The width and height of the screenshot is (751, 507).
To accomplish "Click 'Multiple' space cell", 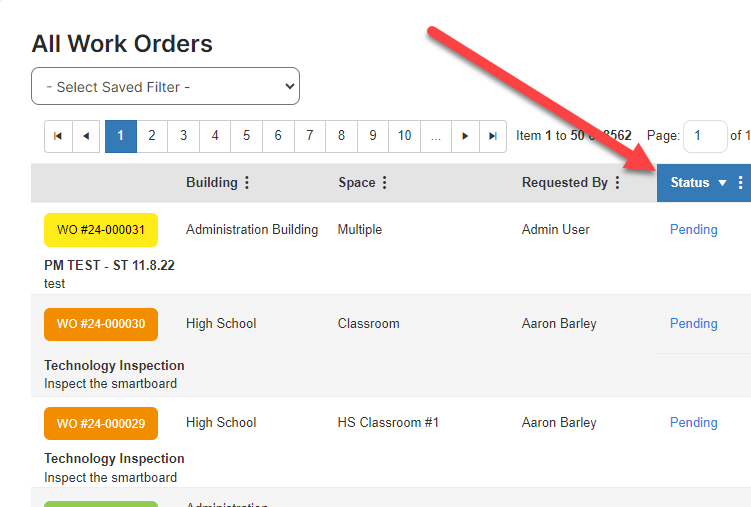I will [x=360, y=230].
